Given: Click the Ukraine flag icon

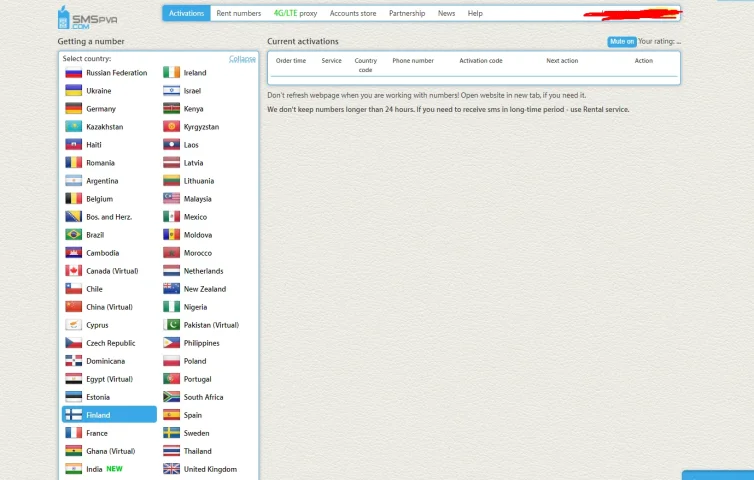Looking at the screenshot, I should [74, 90].
